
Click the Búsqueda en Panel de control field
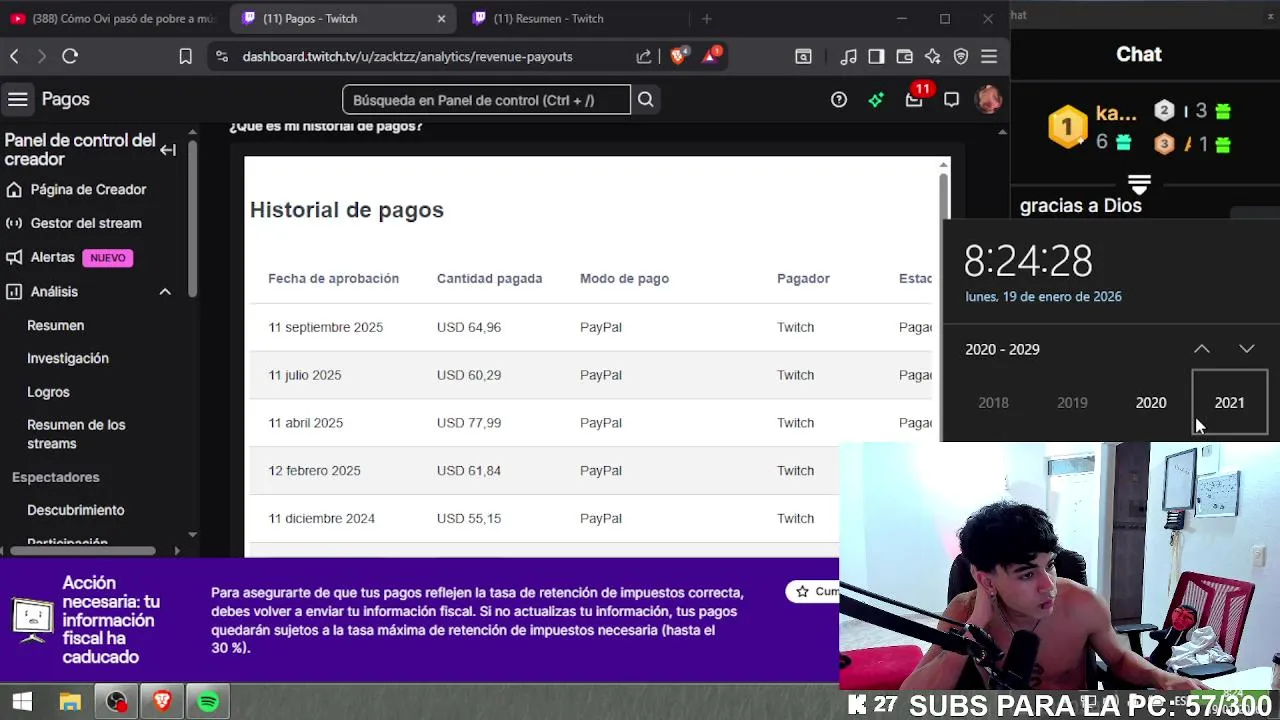[x=487, y=99]
